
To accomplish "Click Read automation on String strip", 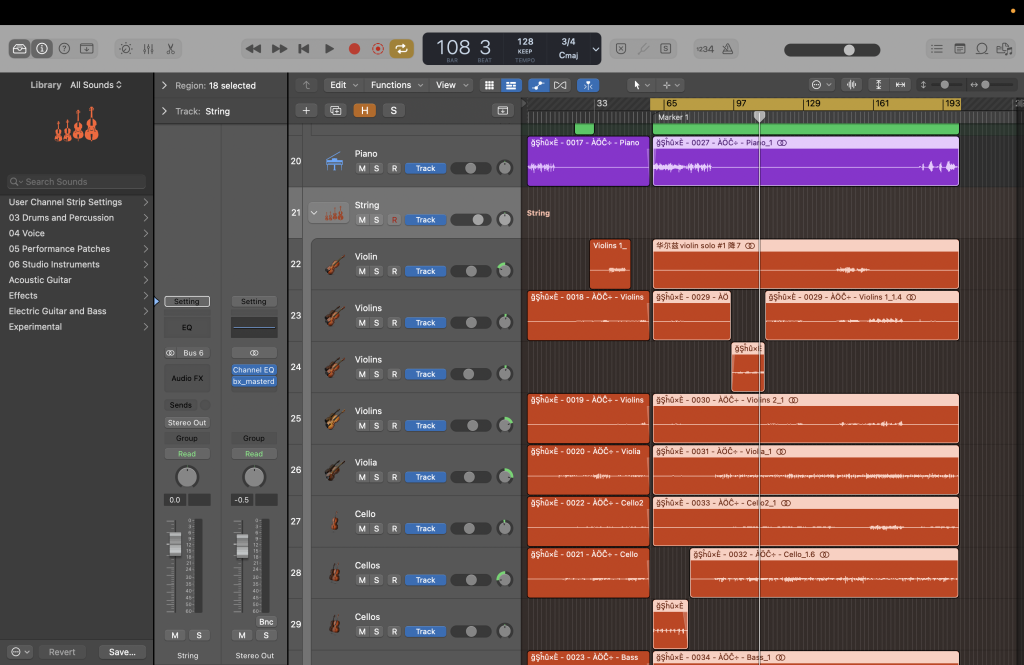I will point(187,454).
